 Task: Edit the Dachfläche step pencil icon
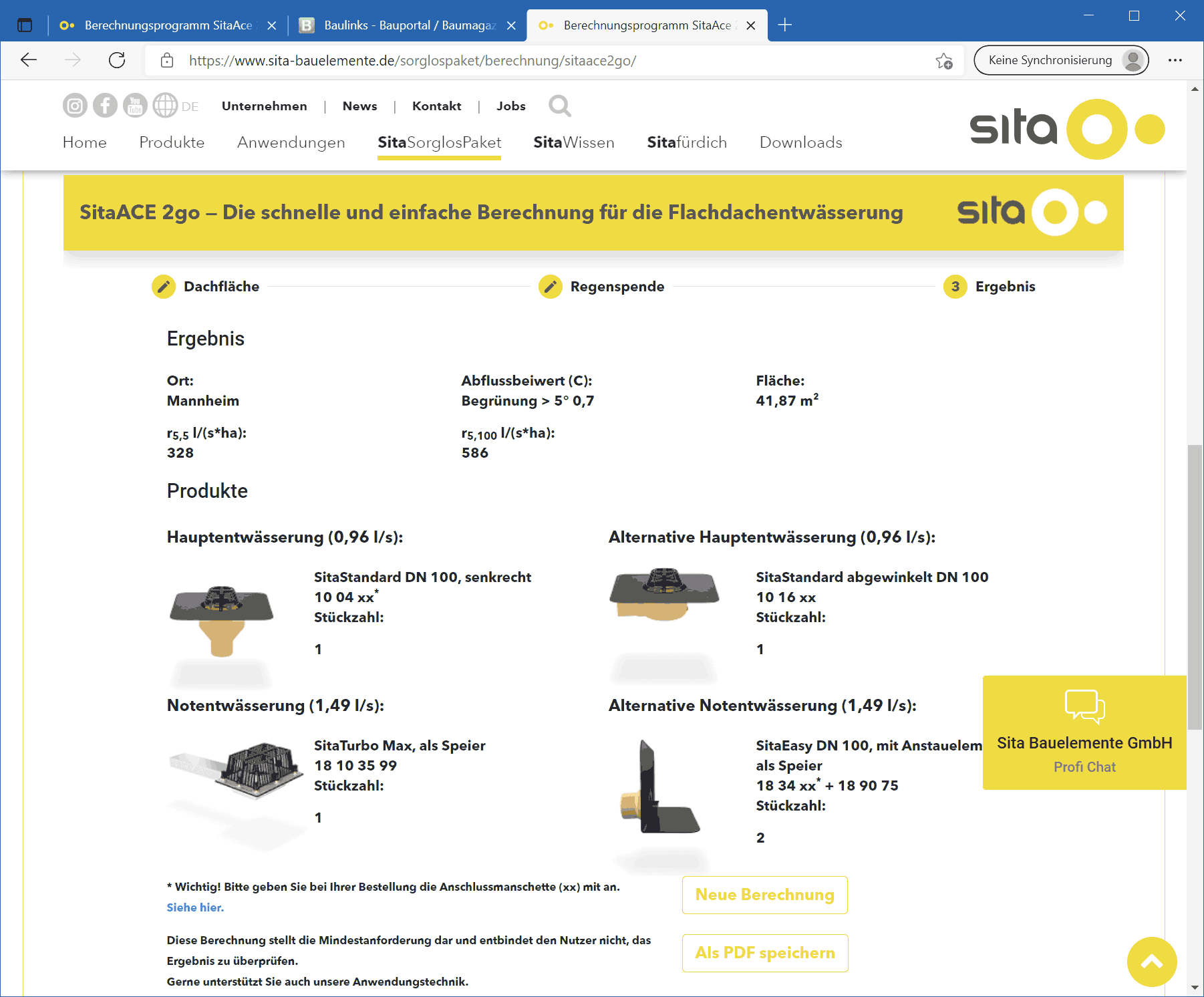[164, 287]
